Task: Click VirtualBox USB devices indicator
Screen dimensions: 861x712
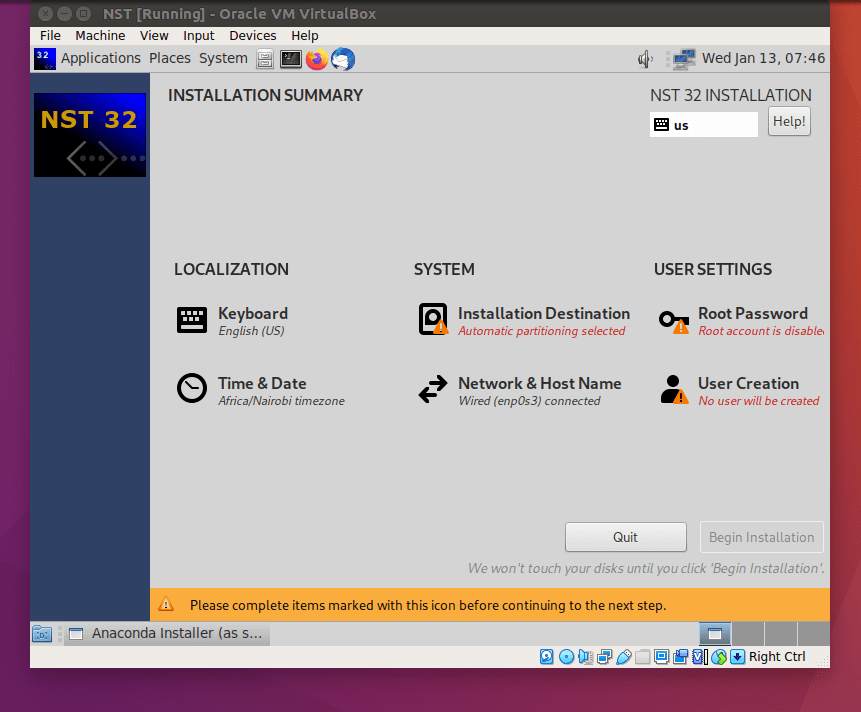Action: pyautogui.click(x=624, y=657)
